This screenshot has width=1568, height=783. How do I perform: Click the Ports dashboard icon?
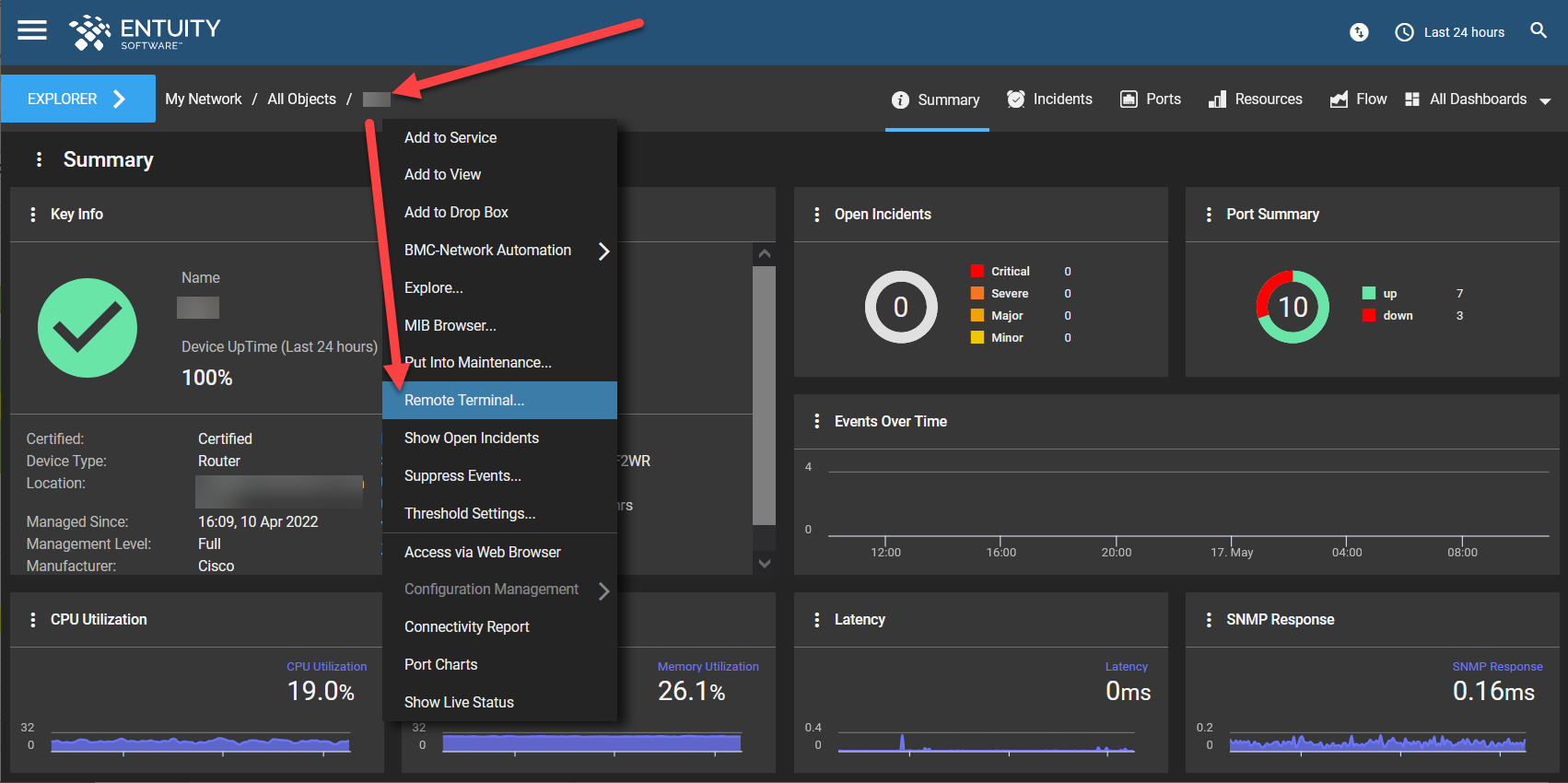pyautogui.click(x=1129, y=99)
